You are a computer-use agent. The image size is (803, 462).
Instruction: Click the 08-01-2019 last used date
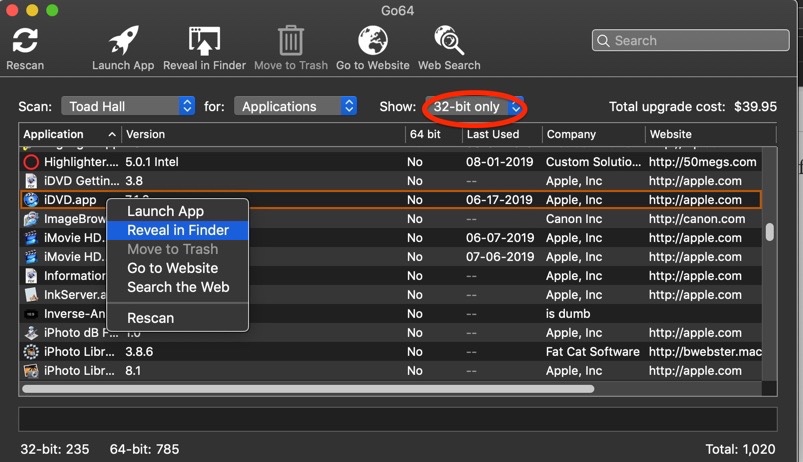(499, 162)
